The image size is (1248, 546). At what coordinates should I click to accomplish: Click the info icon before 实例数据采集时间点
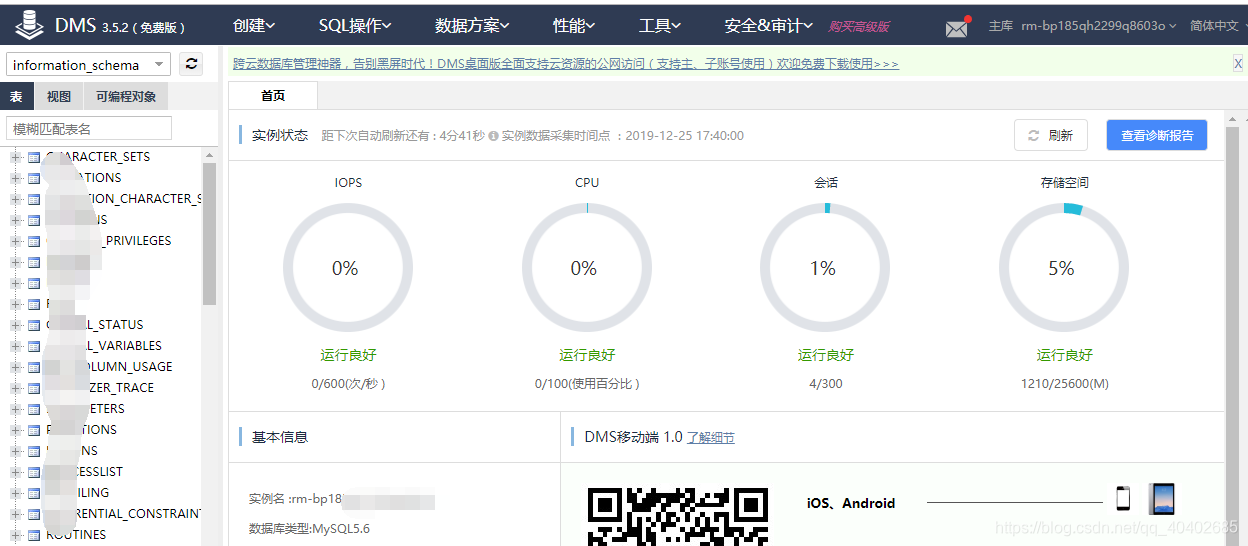click(x=493, y=136)
